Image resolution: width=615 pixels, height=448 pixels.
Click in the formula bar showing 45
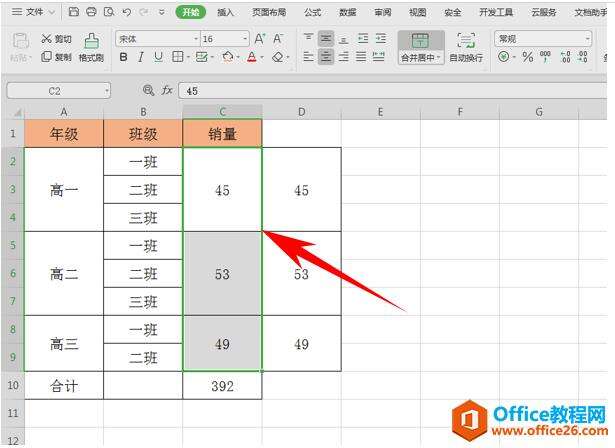pos(392,91)
